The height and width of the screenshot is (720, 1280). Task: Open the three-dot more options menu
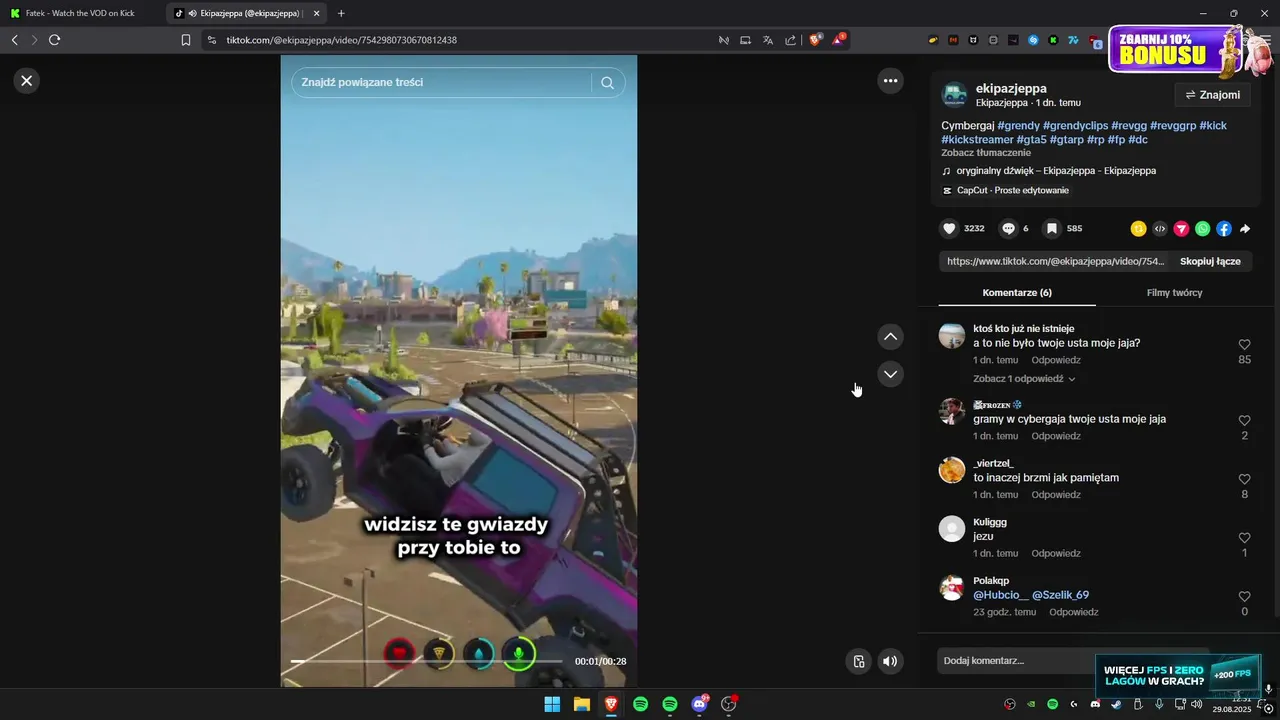click(890, 81)
